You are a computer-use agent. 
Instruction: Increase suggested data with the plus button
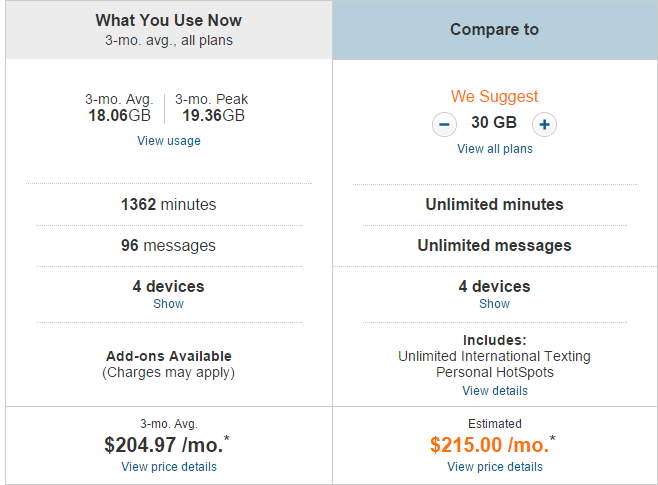coord(544,125)
